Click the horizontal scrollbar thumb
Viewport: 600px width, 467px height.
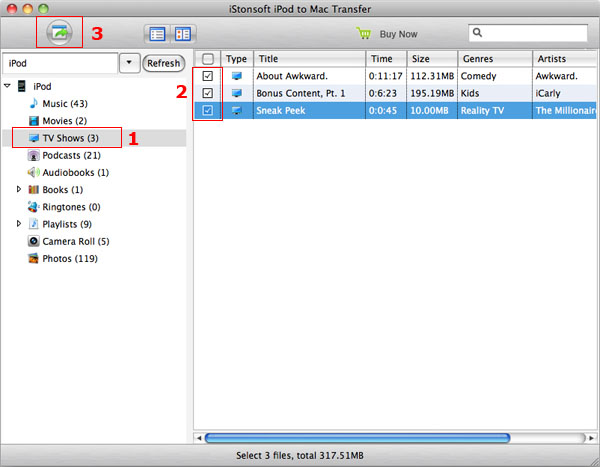tap(357, 438)
